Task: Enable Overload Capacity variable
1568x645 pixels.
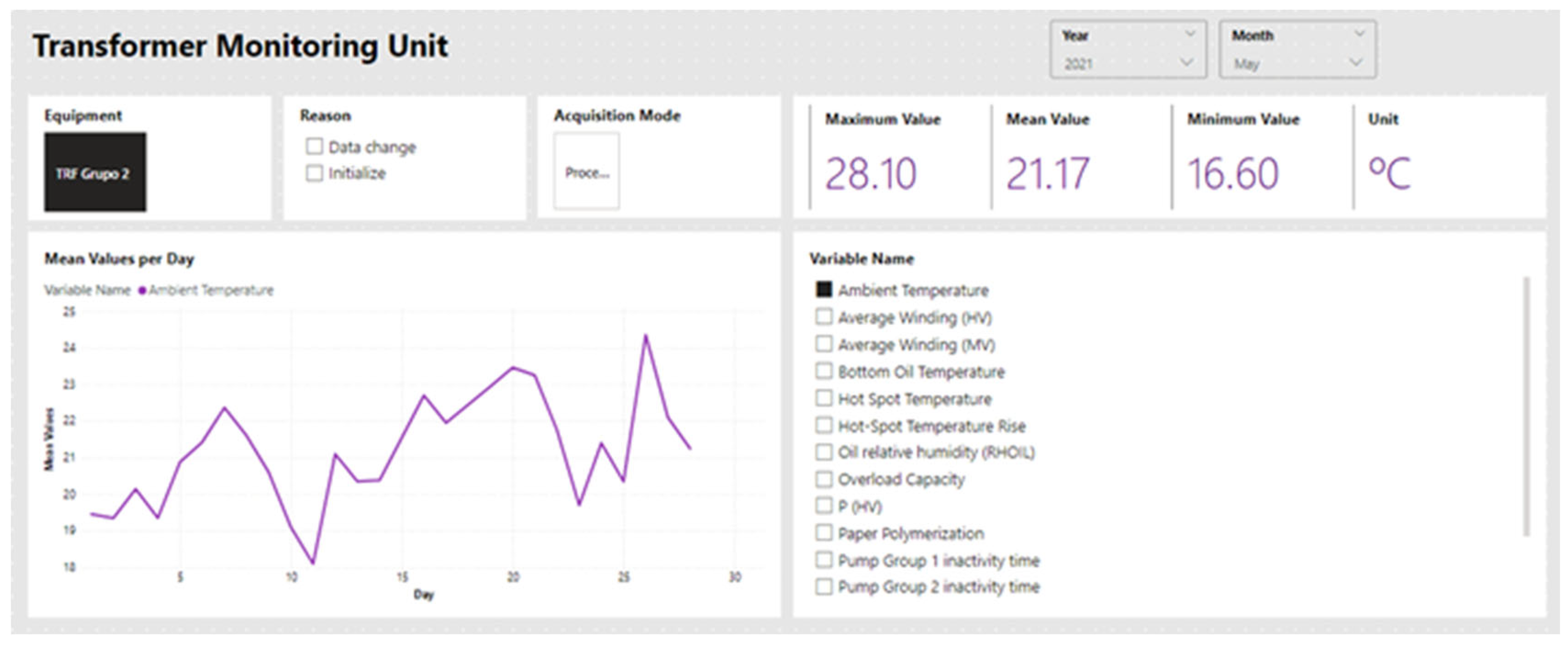Action: (823, 479)
